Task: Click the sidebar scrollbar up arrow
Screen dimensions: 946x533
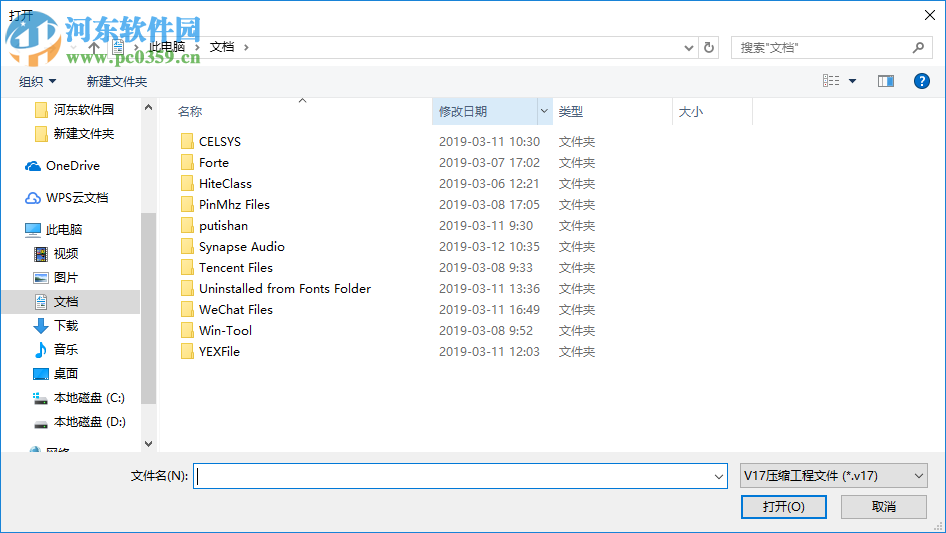Action: point(148,107)
